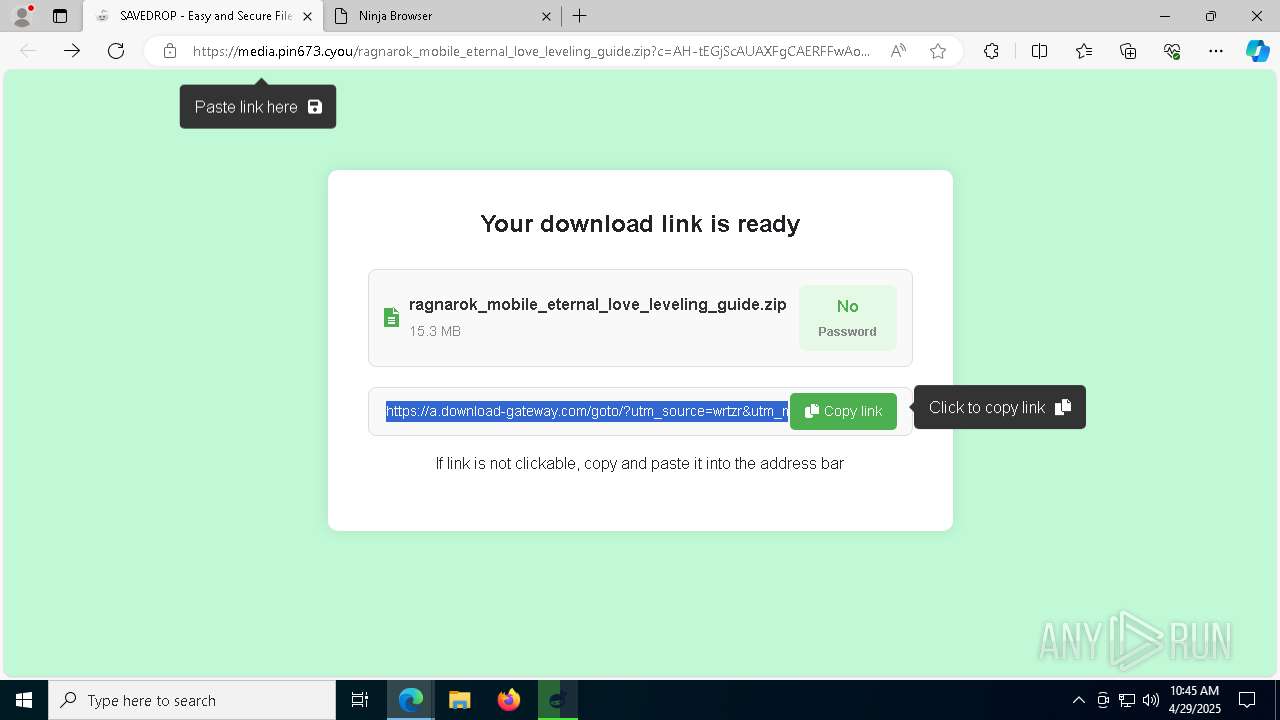Open the Ninja Browser taskbar app

(557, 700)
